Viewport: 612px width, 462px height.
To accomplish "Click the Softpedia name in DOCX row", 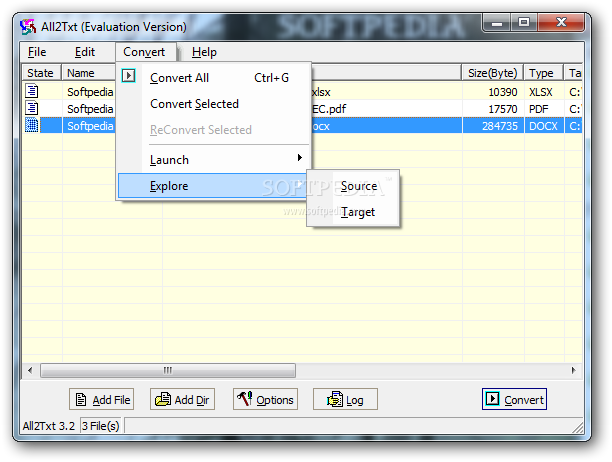I will [x=90, y=126].
